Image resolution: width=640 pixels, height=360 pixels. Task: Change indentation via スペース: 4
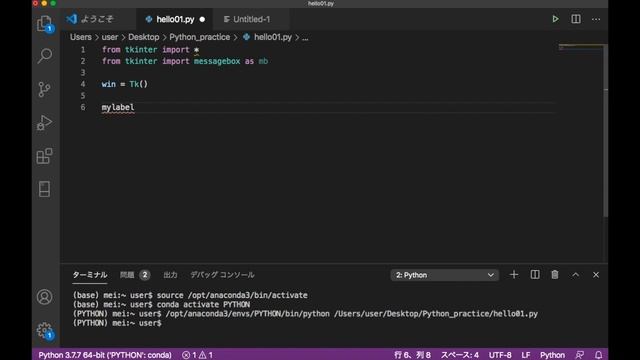click(460, 355)
